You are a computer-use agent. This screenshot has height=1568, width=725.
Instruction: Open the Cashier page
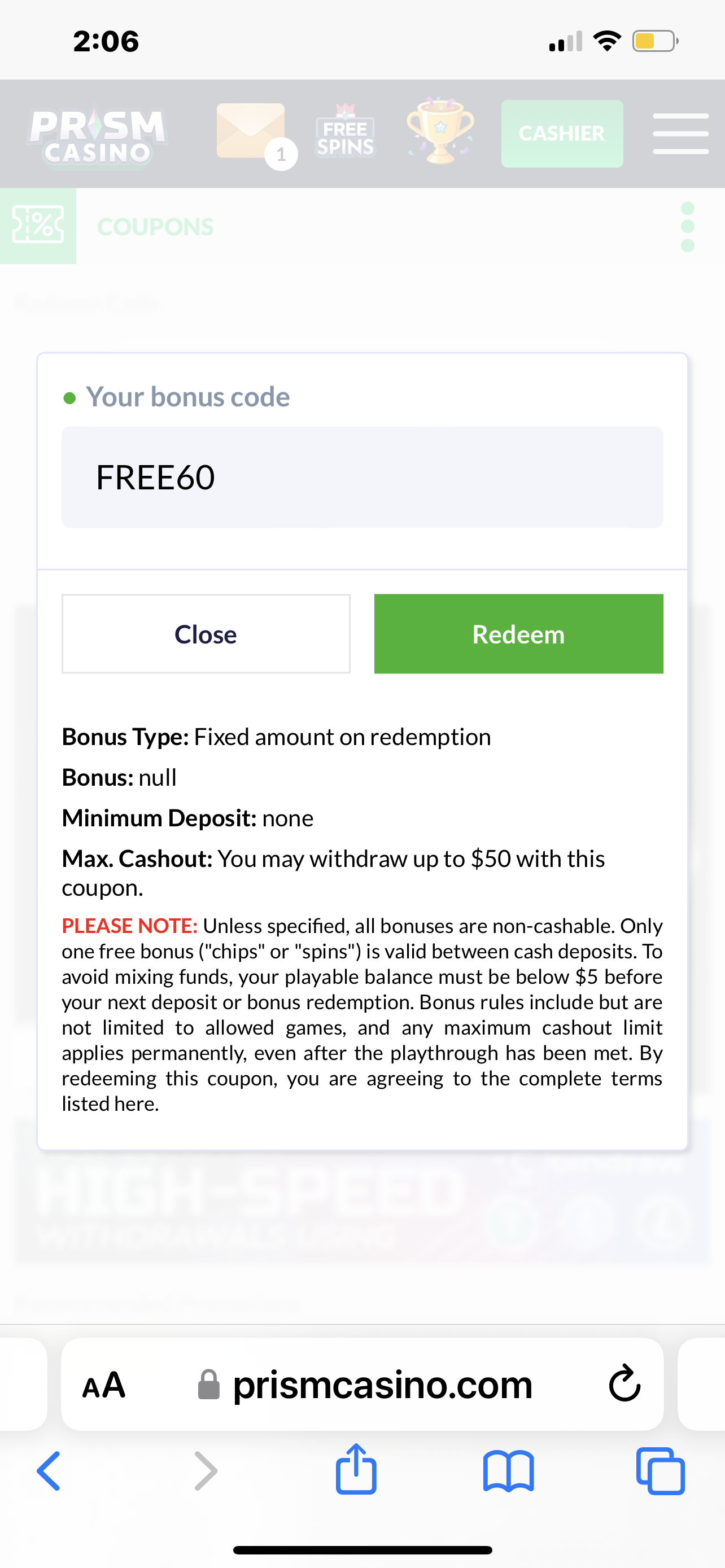click(561, 133)
